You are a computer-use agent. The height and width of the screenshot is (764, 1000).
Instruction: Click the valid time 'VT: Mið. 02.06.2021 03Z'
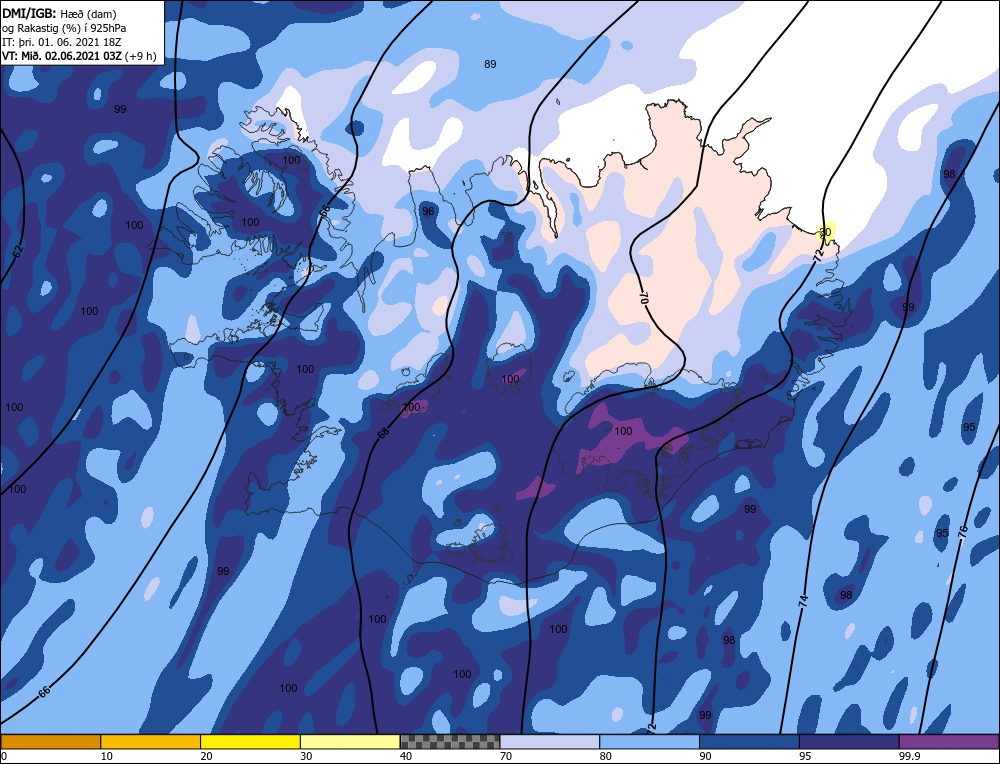(63, 56)
